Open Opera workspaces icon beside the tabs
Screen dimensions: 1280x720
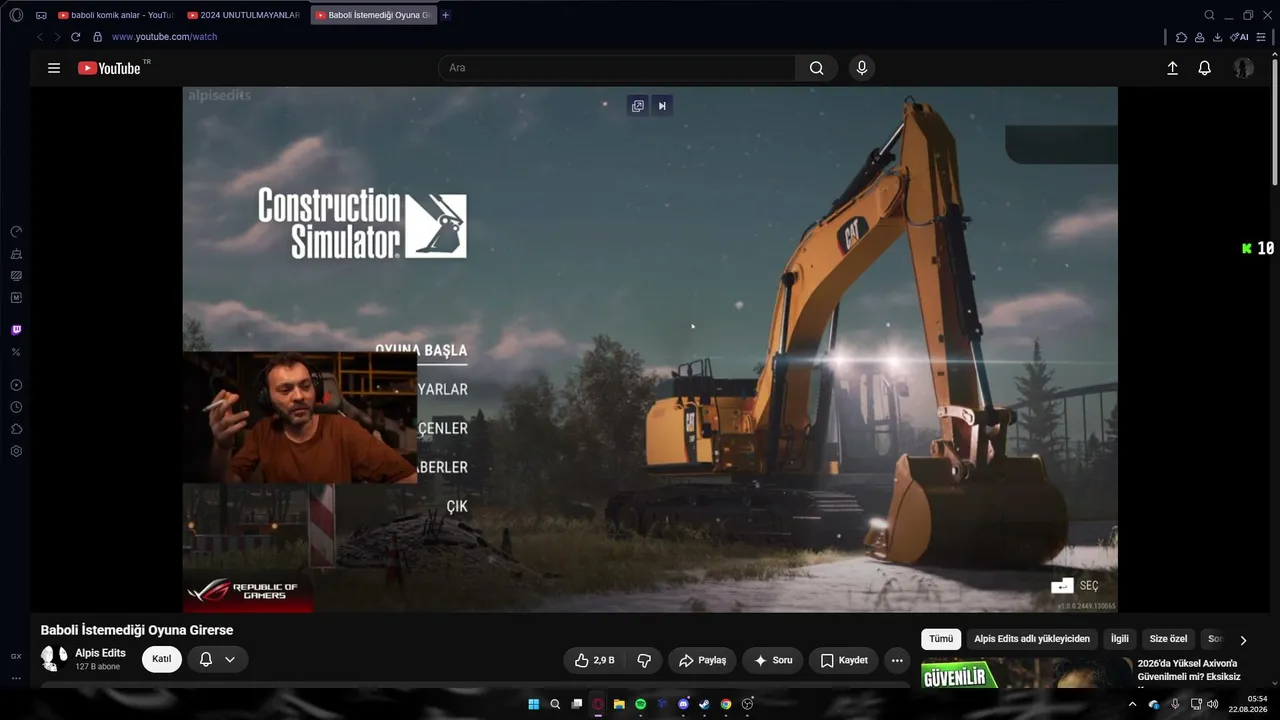point(41,15)
